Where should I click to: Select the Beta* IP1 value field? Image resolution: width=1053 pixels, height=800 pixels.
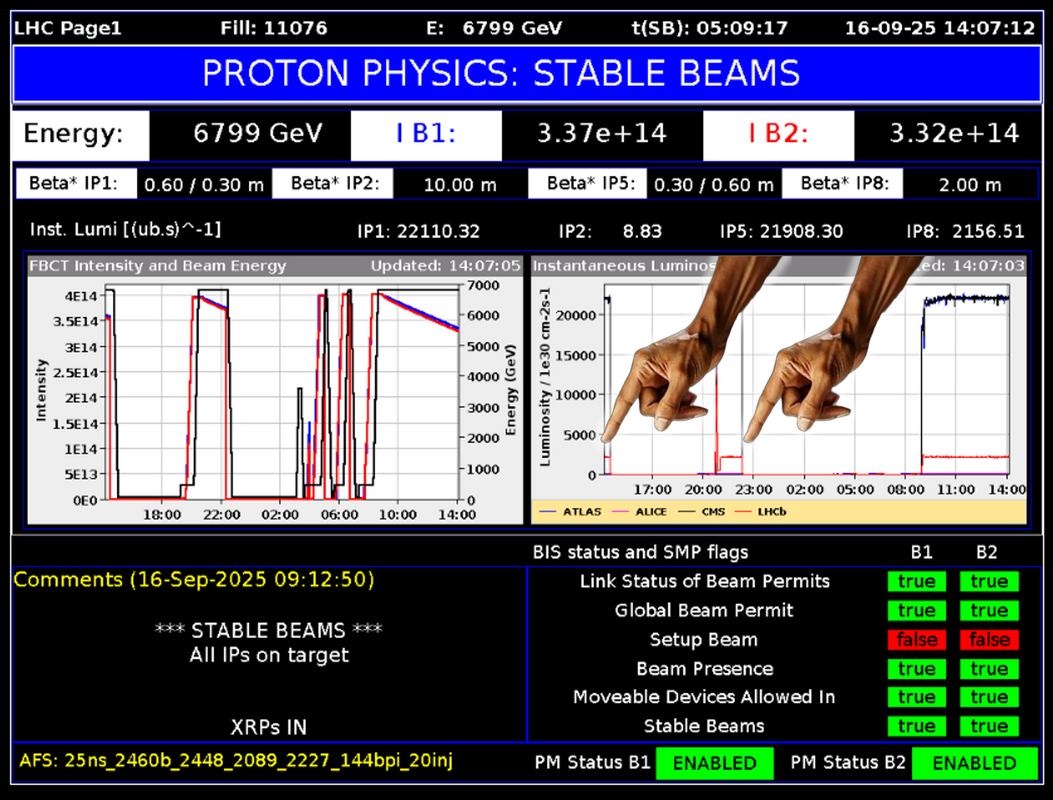pyautogui.click(x=200, y=185)
